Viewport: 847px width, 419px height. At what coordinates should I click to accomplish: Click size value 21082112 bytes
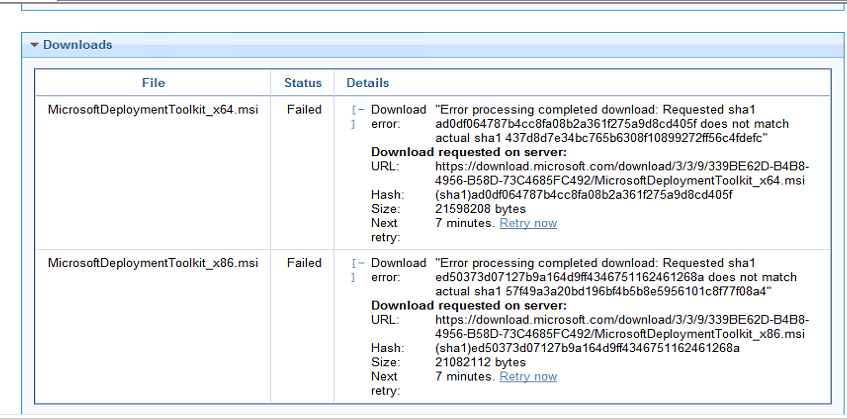pos(480,362)
